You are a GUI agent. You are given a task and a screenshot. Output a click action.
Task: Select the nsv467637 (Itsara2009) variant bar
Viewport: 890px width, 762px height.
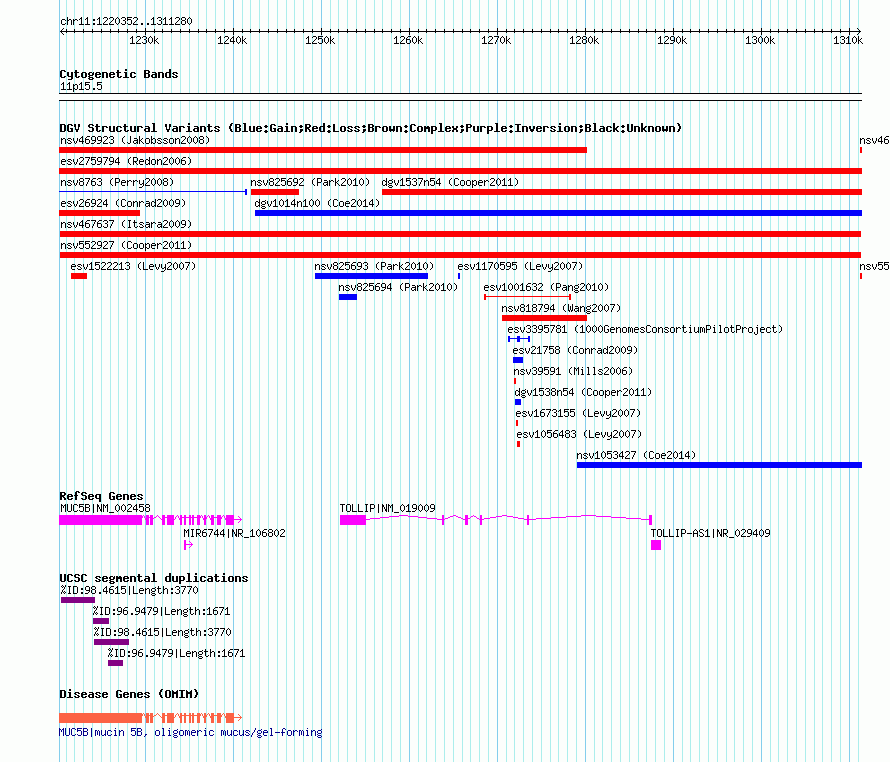pos(460,234)
